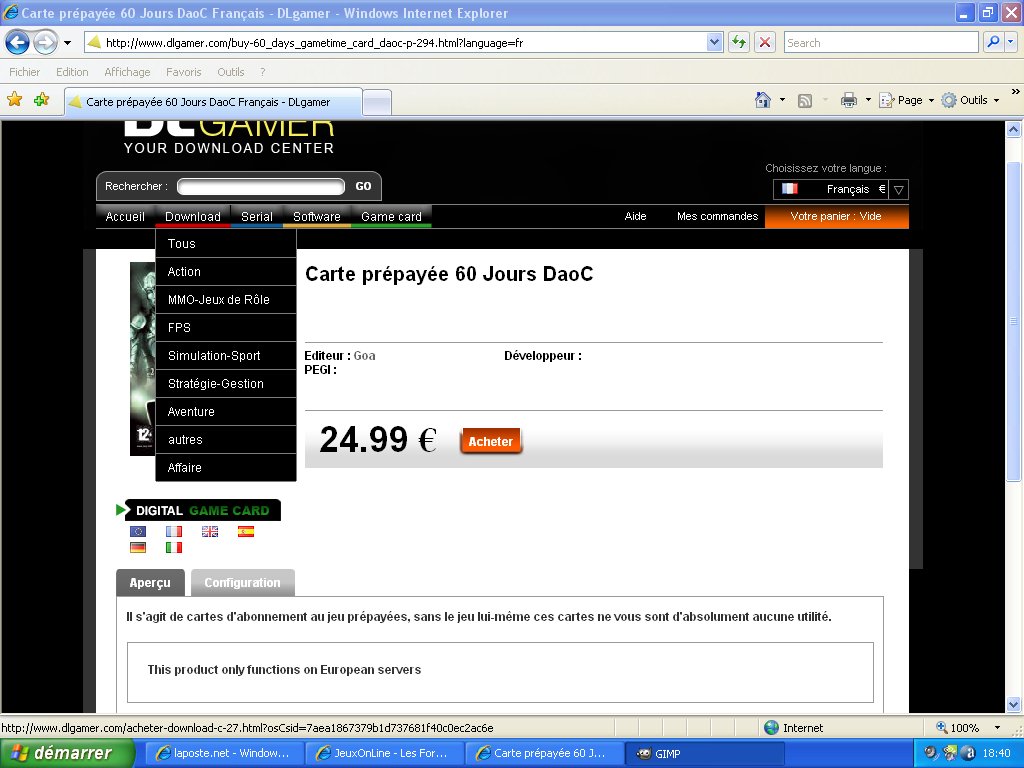Switch to the Aperçu tab
1024x768 pixels.
150,583
